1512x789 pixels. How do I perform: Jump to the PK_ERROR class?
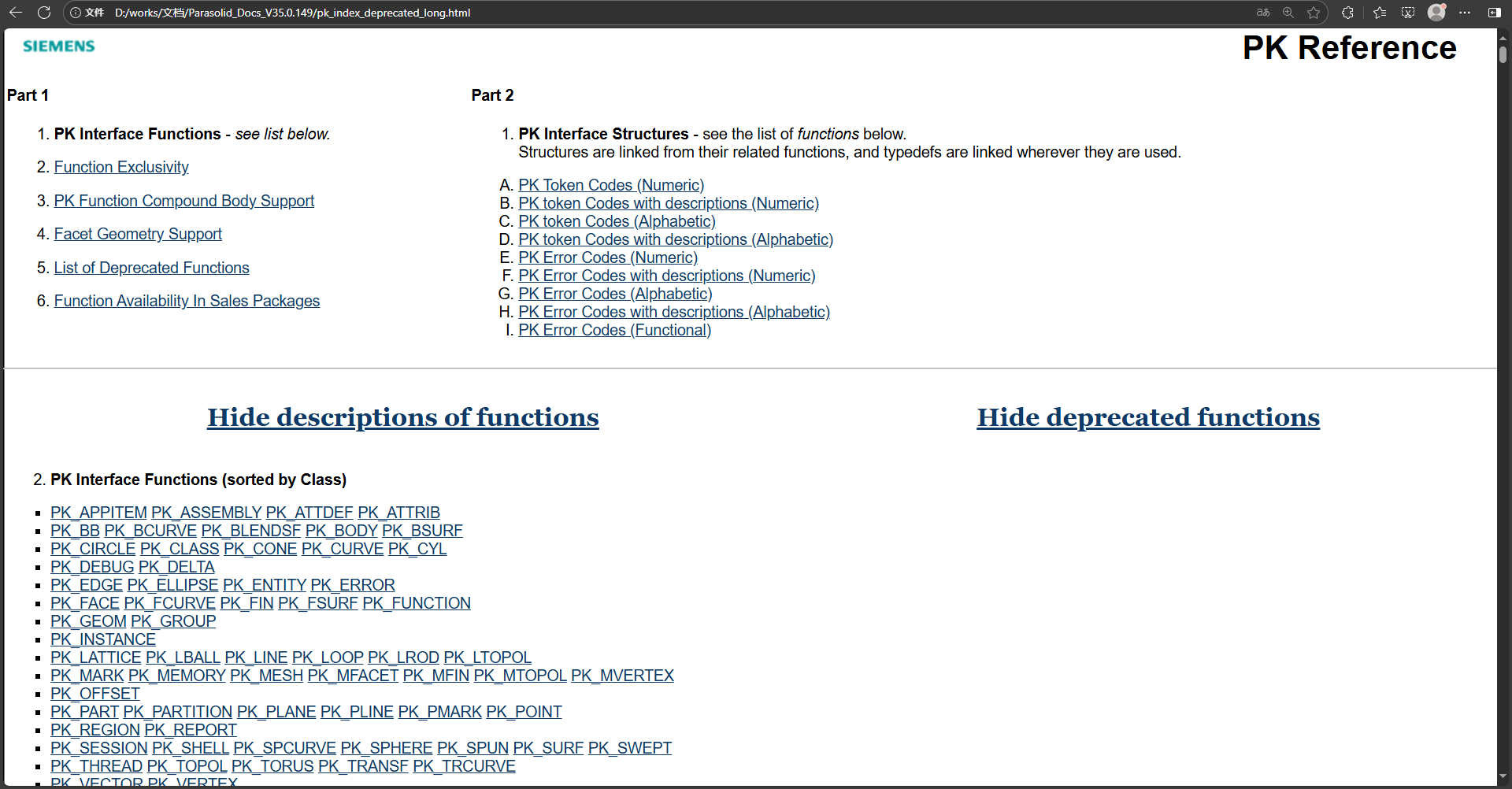pyautogui.click(x=353, y=585)
